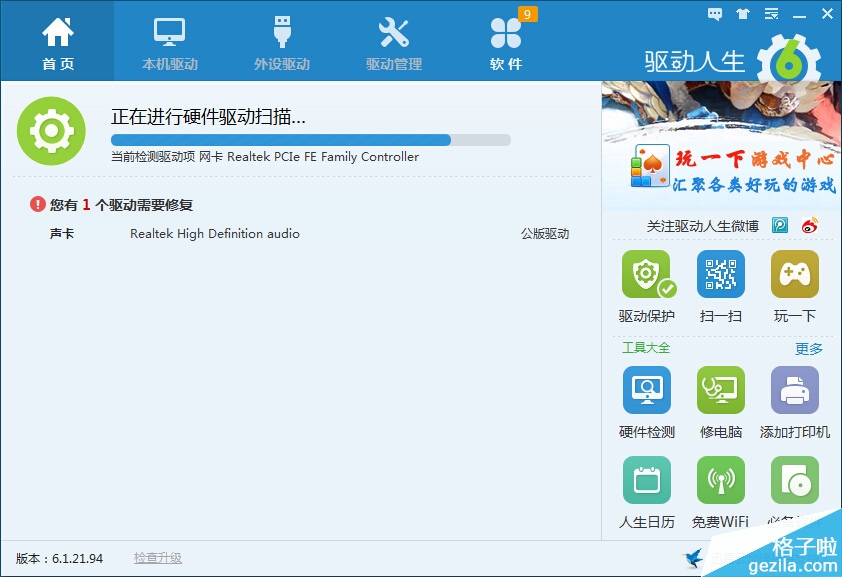This screenshot has width=842, height=577.
Task: Open the disc software tool icon
Action: click(x=795, y=480)
